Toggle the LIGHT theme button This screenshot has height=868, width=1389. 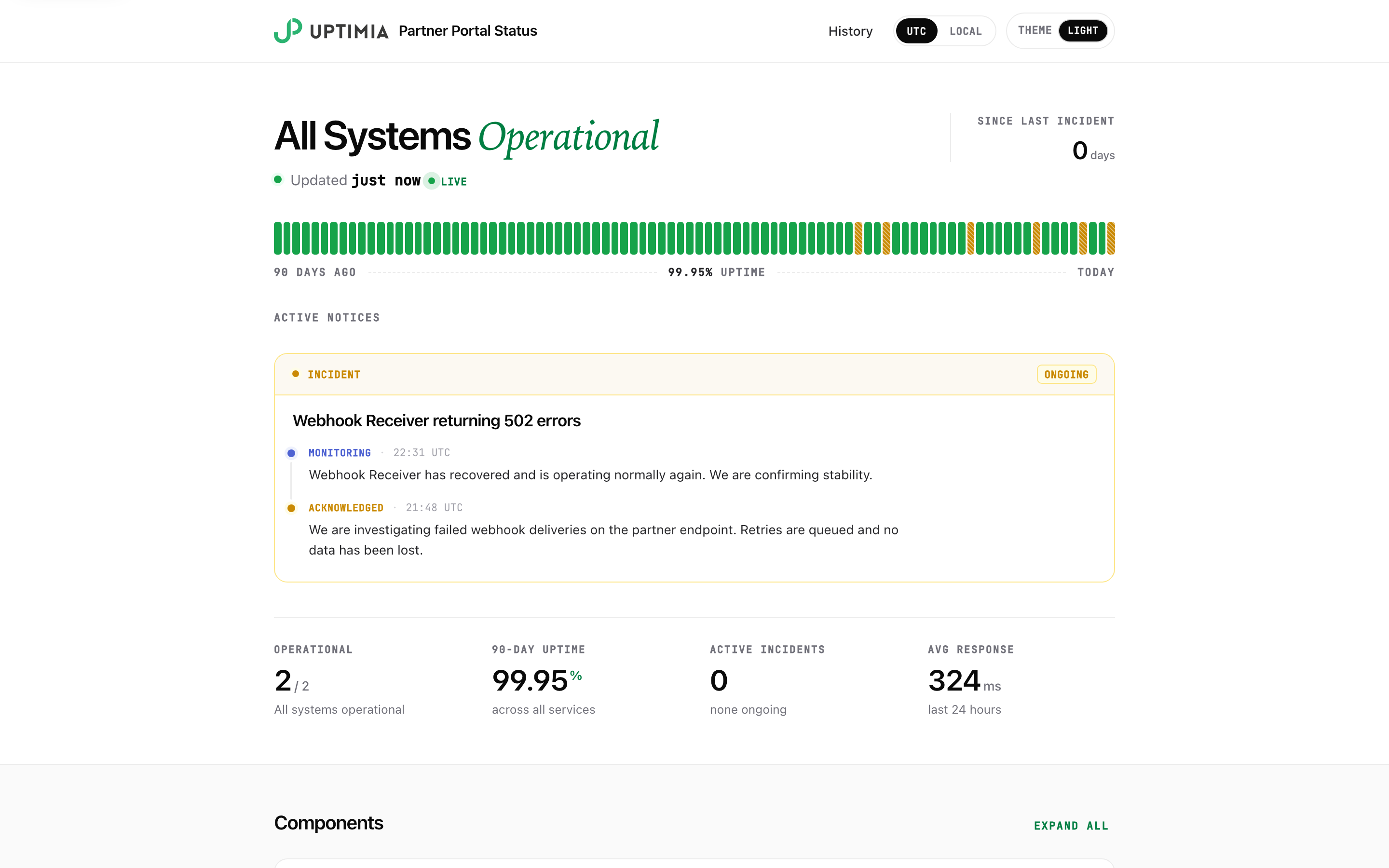pos(1082,30)
